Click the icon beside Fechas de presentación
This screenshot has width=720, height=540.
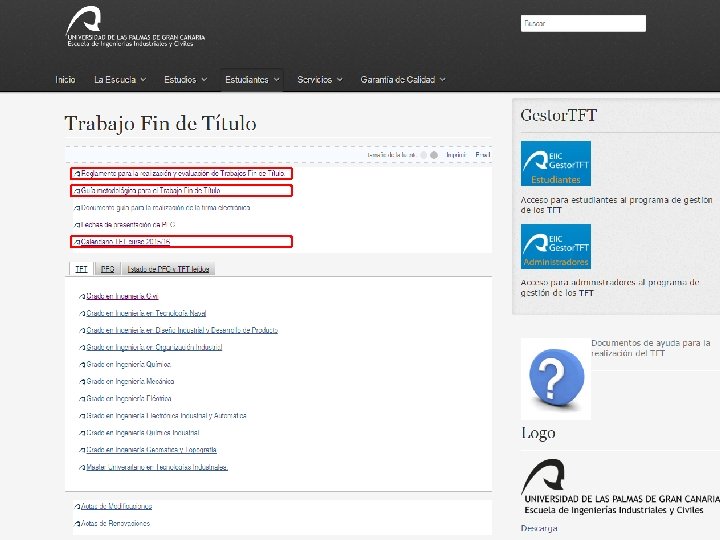[x=77, y=225]
